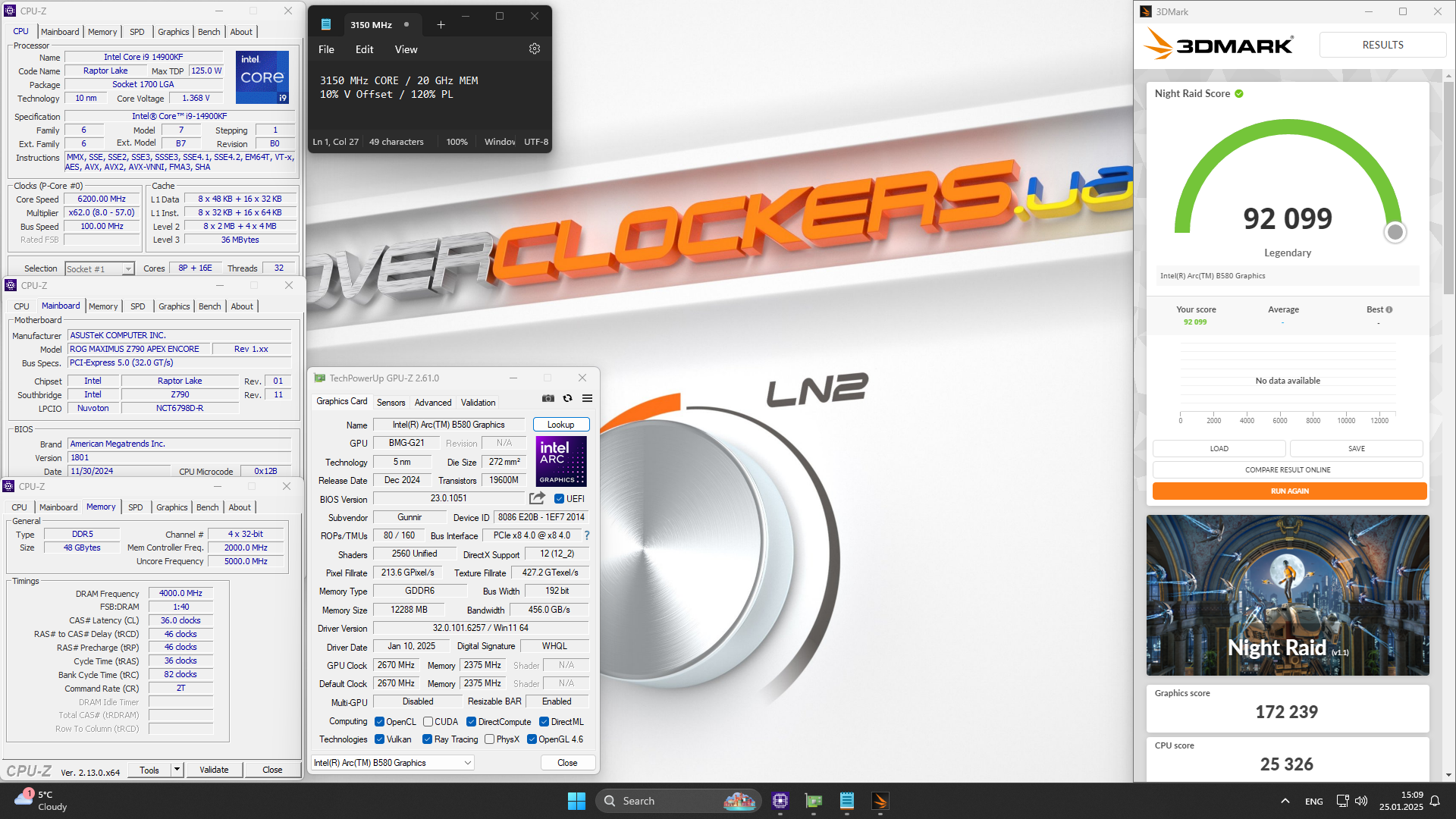Toggle the PhysX checkbox

click(x=489, y=739)
